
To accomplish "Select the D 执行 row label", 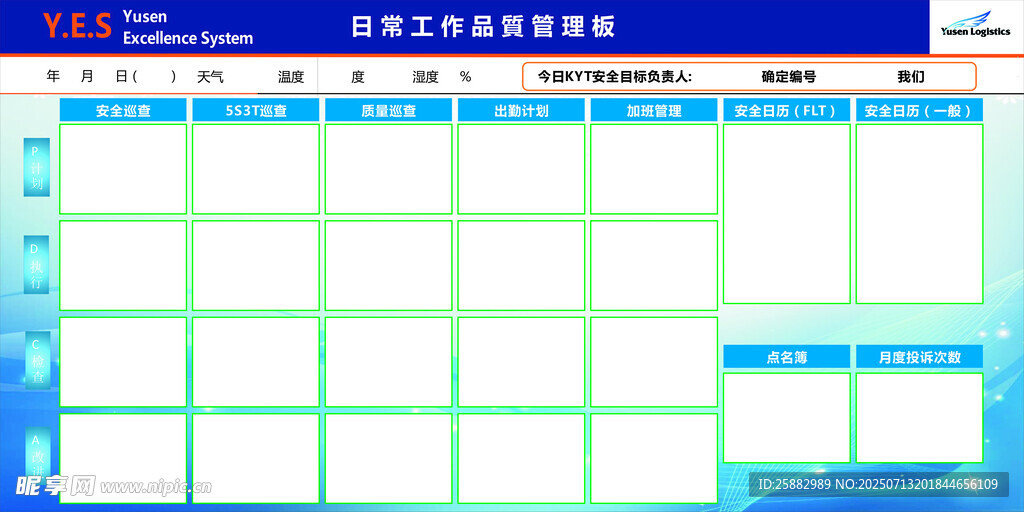I will click(36, 265).
